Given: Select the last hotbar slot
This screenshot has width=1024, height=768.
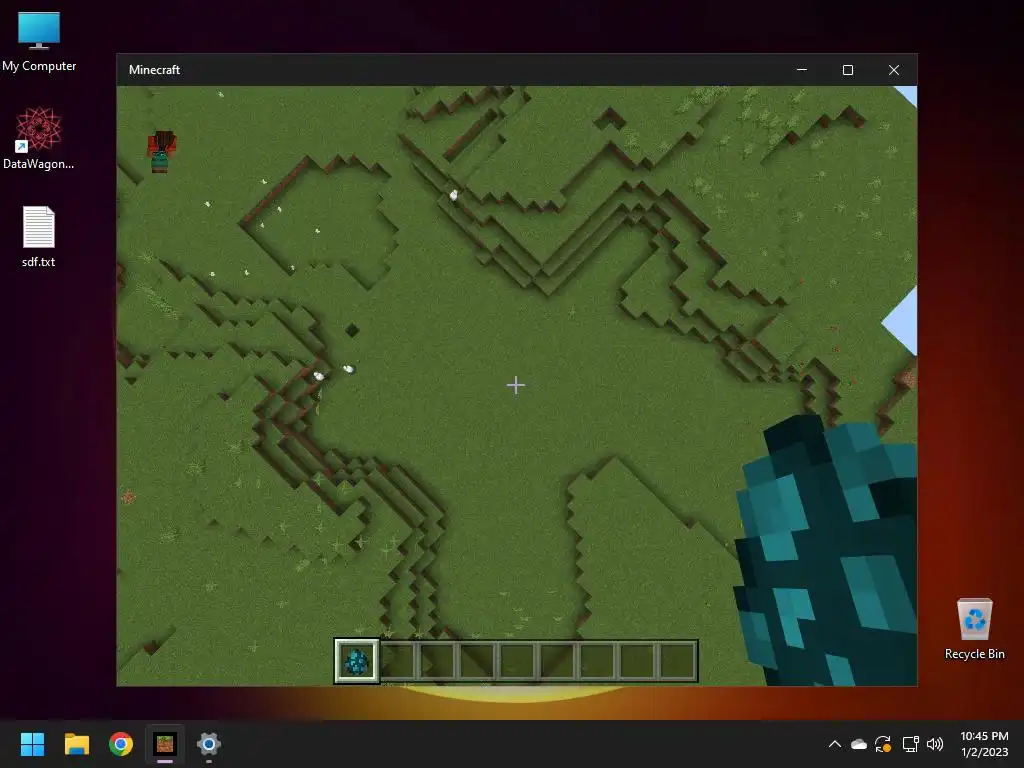Looking at the screenshot, I should [x=678, y=662].
